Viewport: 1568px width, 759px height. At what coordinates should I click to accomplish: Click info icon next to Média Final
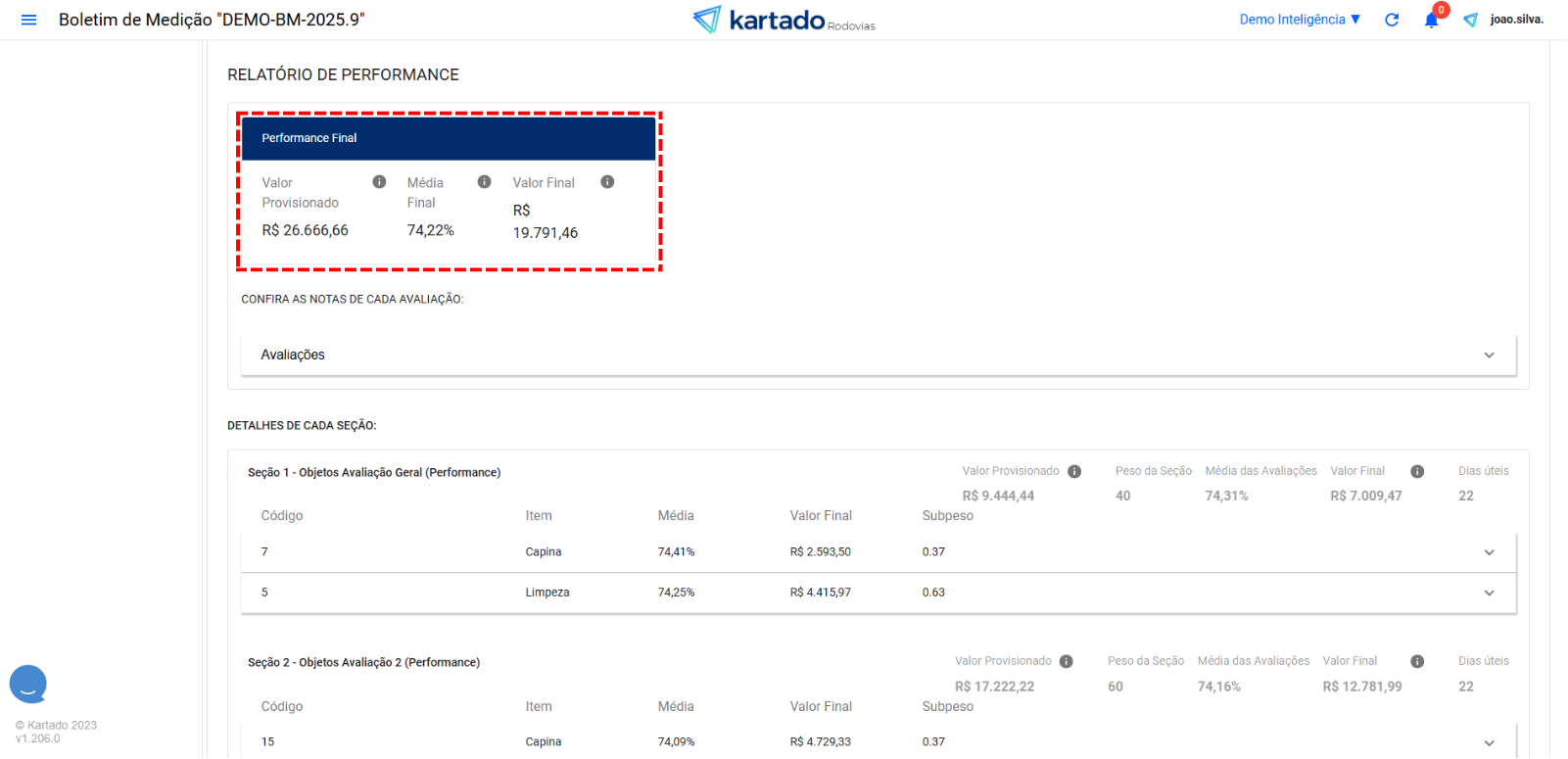(484, 182)
